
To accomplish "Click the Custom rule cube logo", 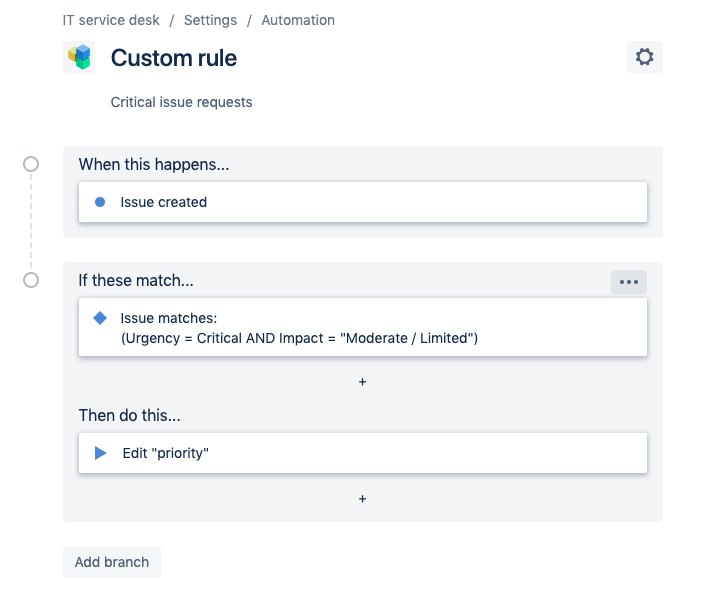I will (x=80, y=57).
